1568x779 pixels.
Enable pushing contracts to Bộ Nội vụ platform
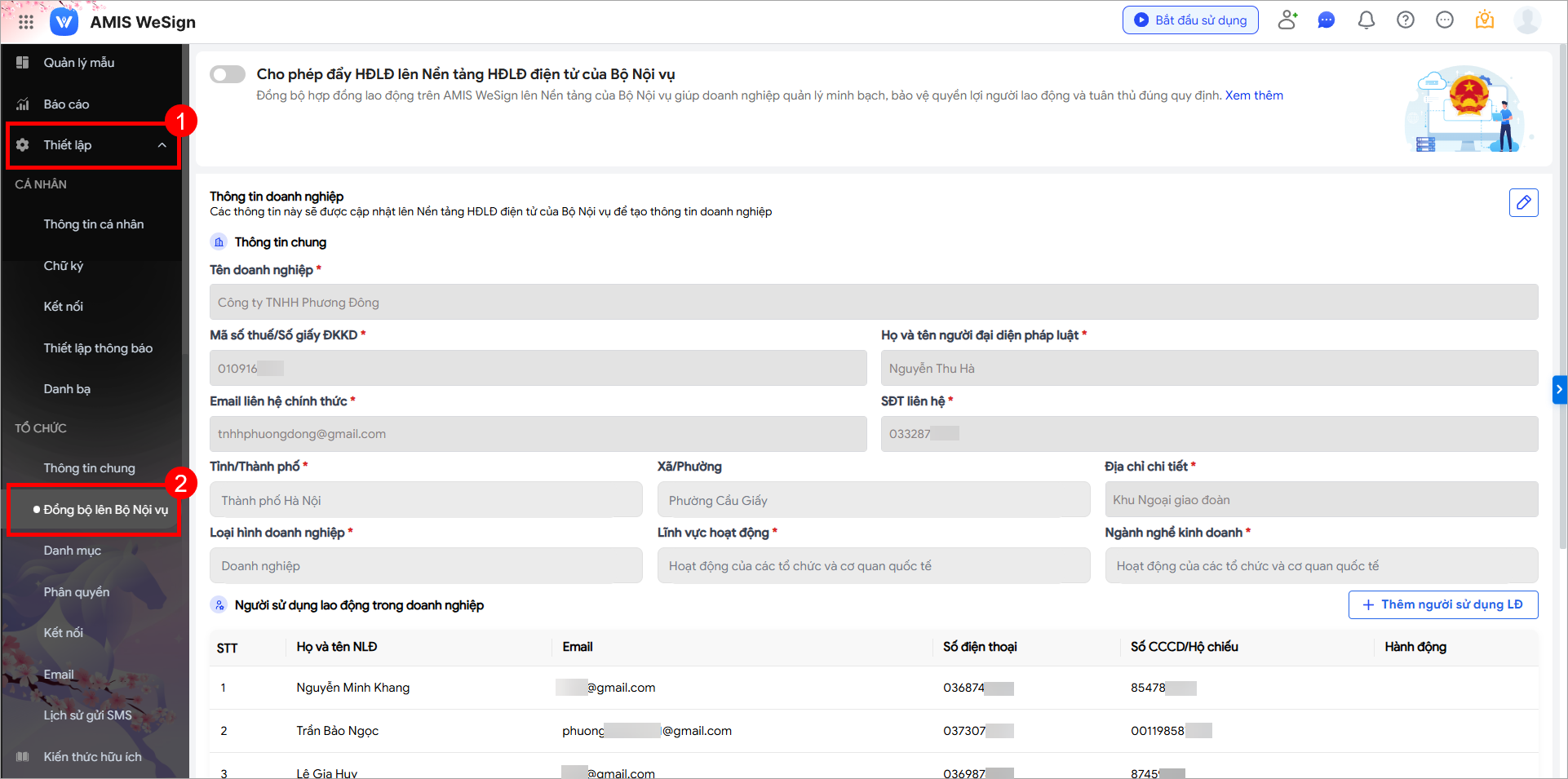[228, 75]
